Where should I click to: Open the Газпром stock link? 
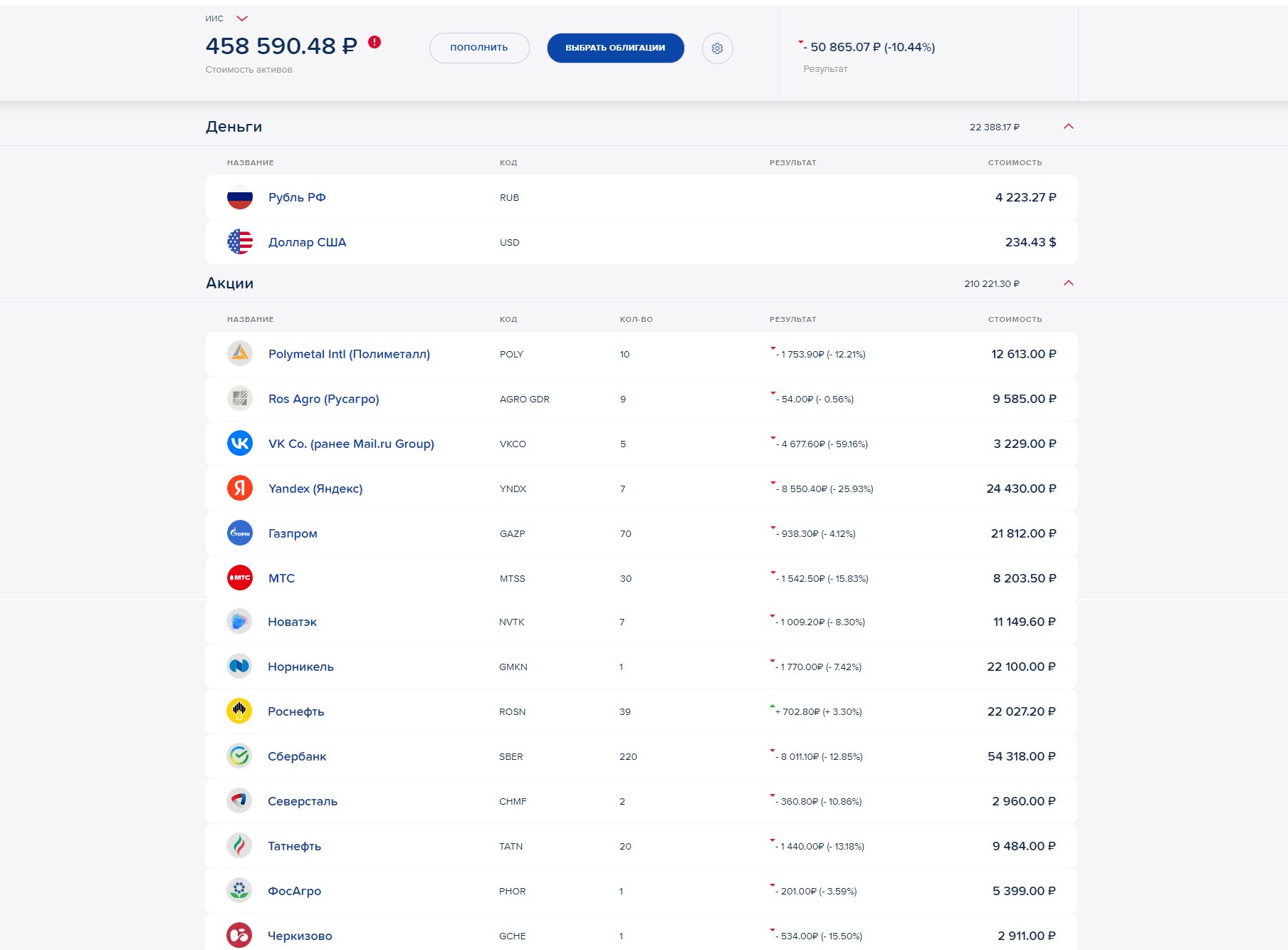click(x=293, y=533)
